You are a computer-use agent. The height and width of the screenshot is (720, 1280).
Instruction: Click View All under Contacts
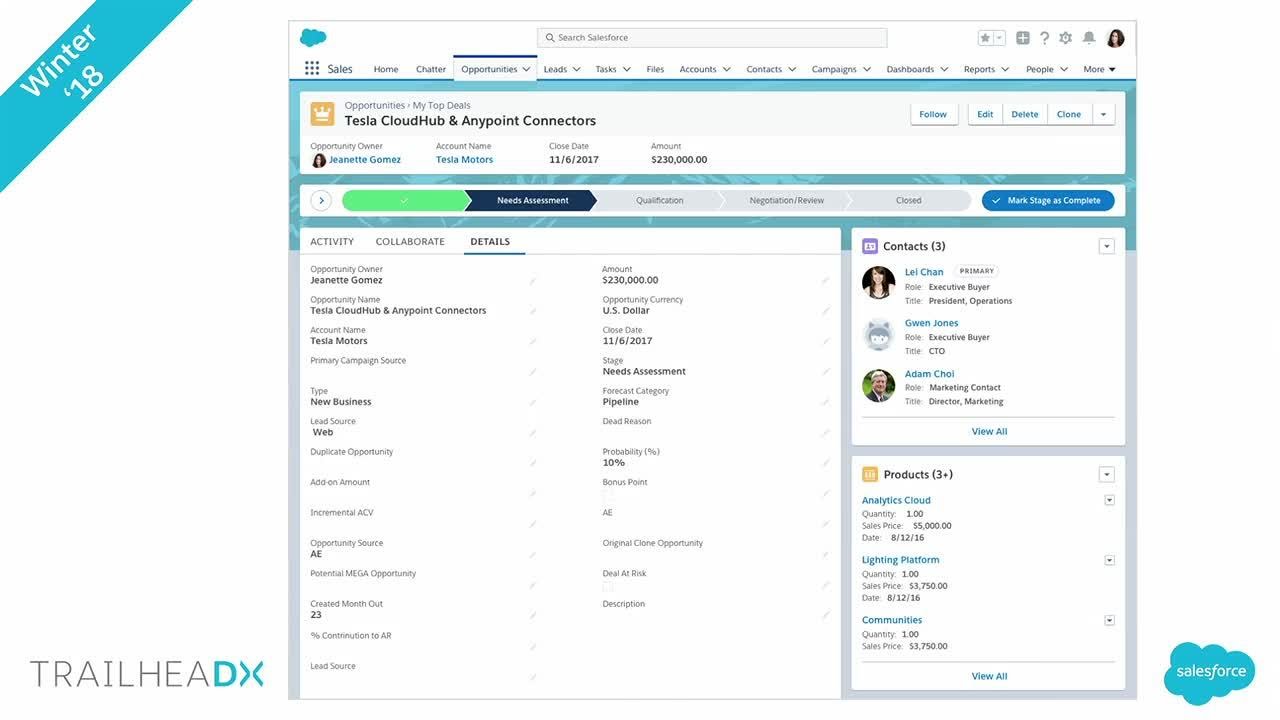pos(989,431)
